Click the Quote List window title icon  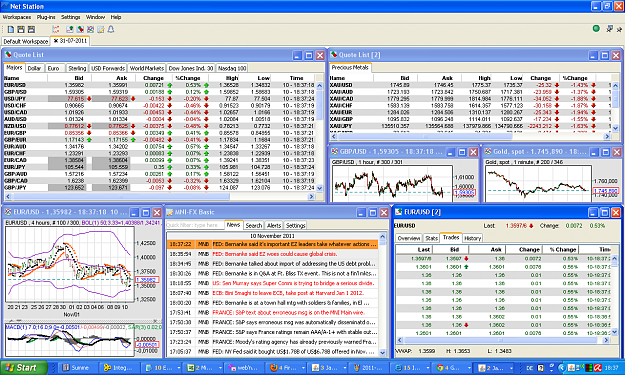[x=8, y=55]
